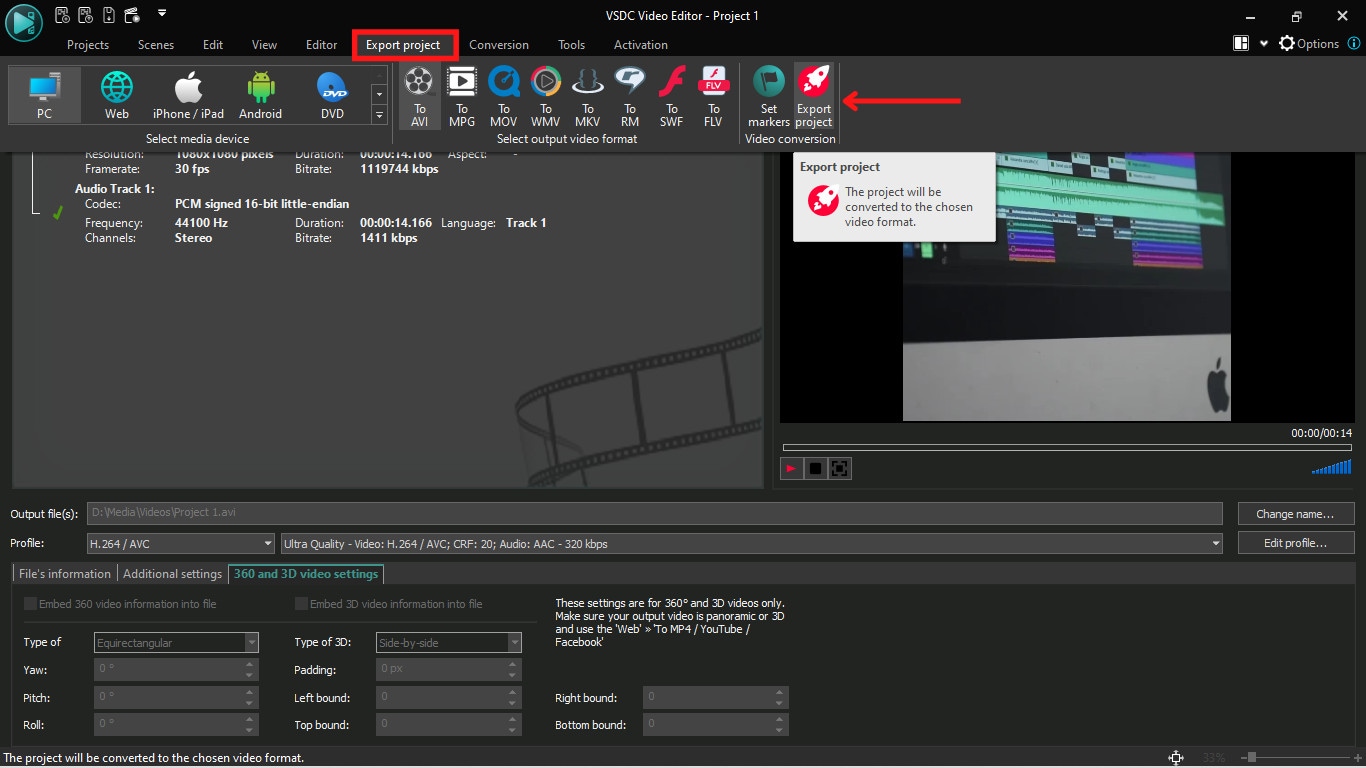
Task: Enable Embed 360 video information checkbox
Action: tap(30, 604)
